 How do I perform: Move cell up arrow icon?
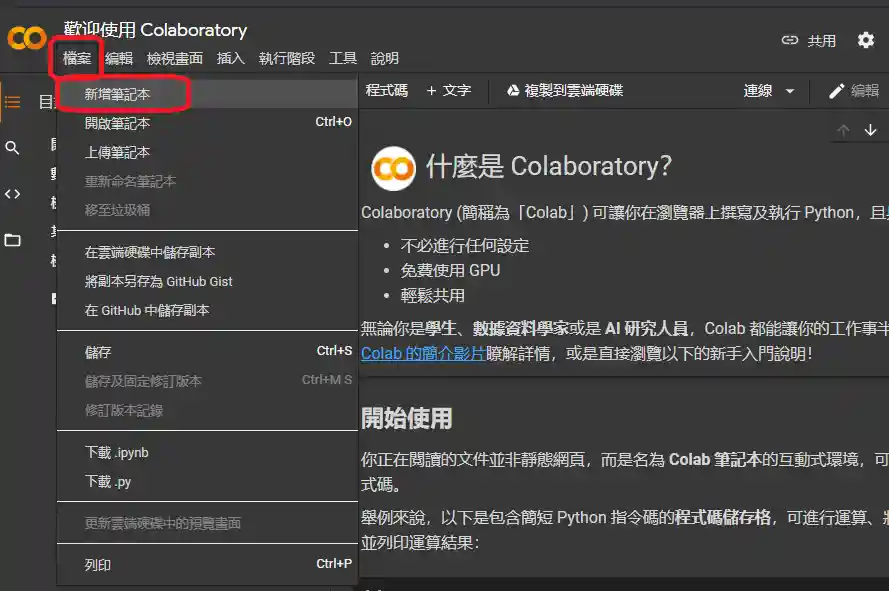pos(843,130)
